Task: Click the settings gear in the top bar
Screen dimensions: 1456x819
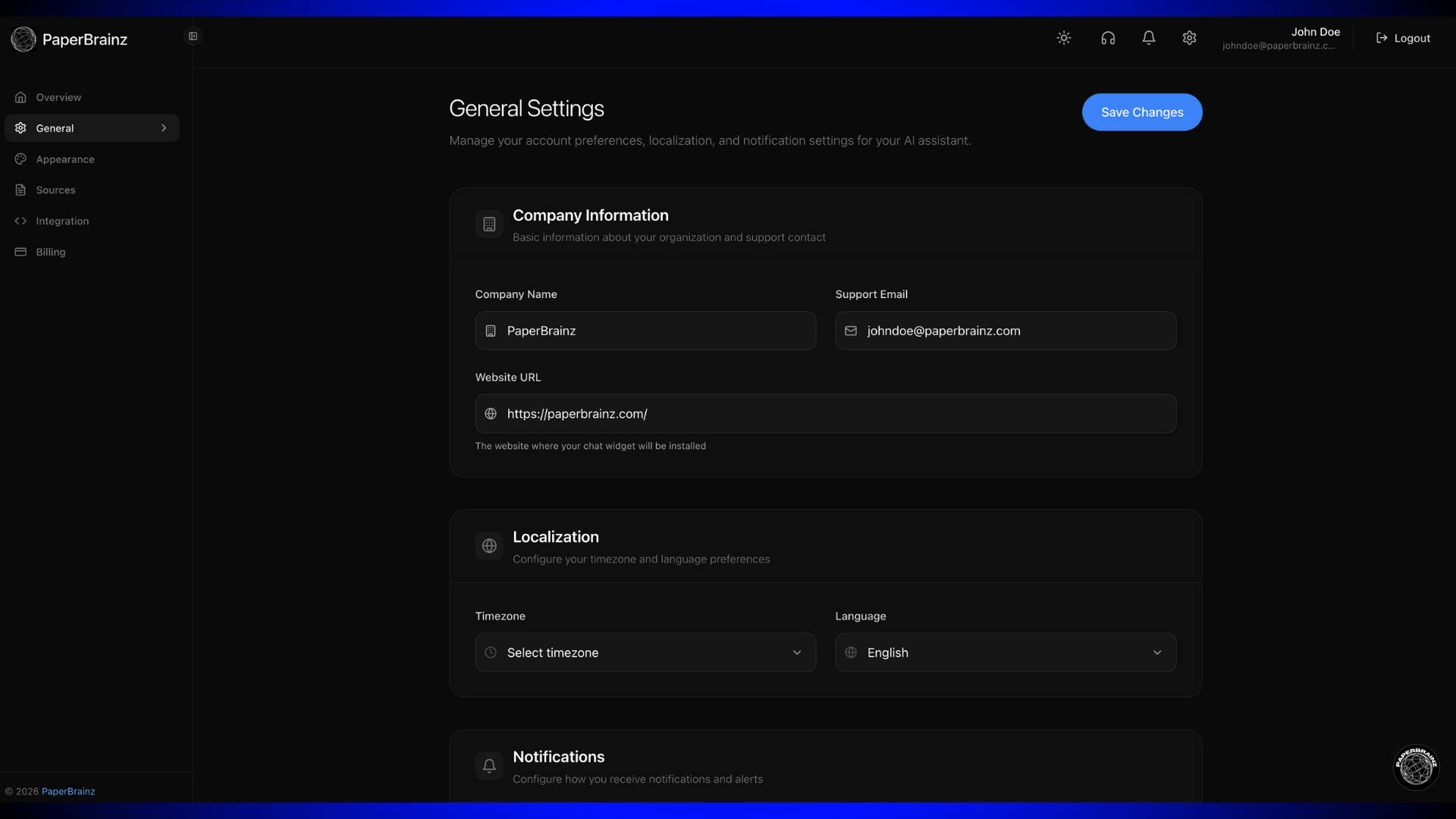Action: (x=1189, y=37)
